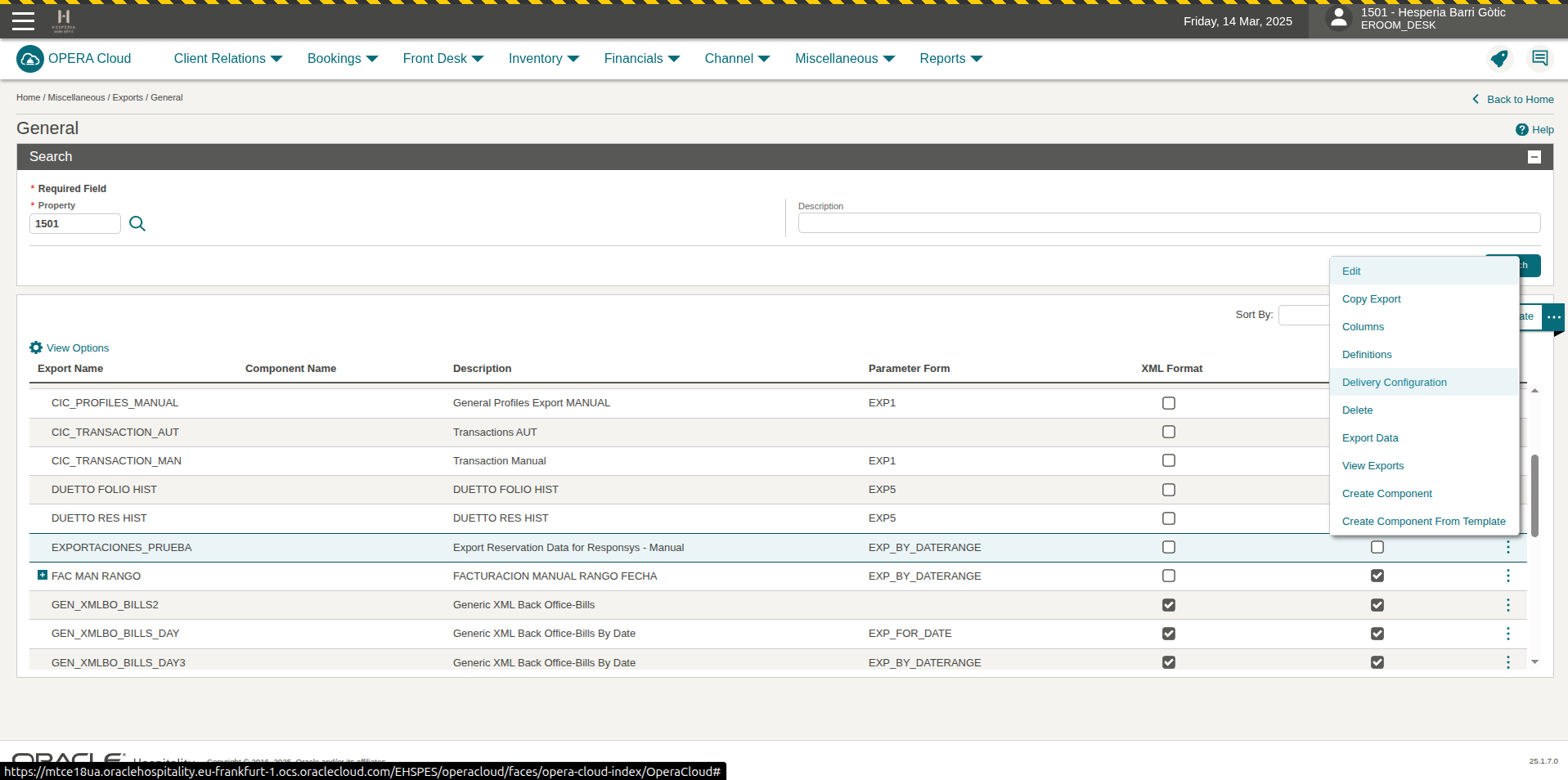Screen dimensions: 1568x780
Task: Click the Property search magnifier icon
Action: (x=137, y=224)
